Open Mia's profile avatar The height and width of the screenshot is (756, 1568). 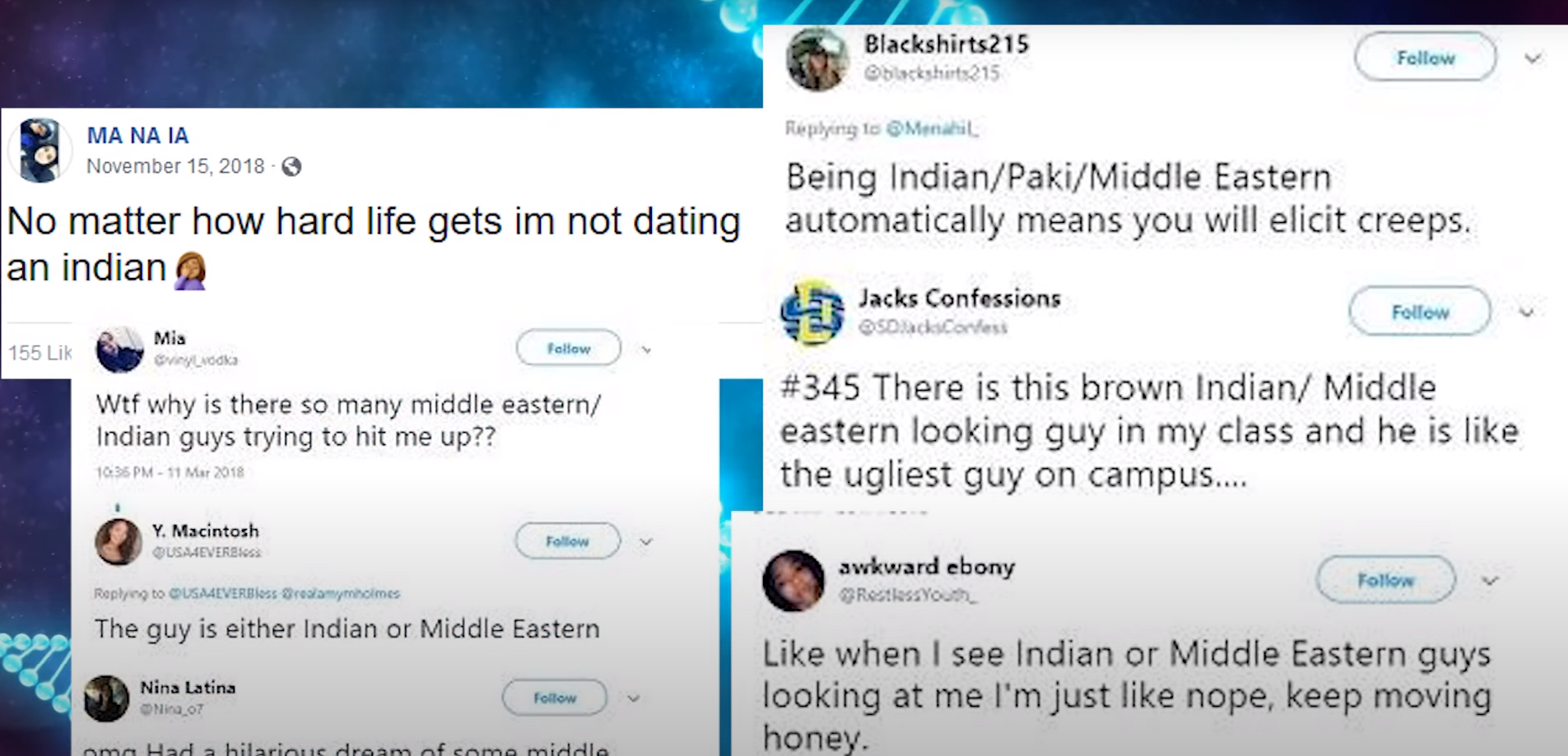point(119,349)
